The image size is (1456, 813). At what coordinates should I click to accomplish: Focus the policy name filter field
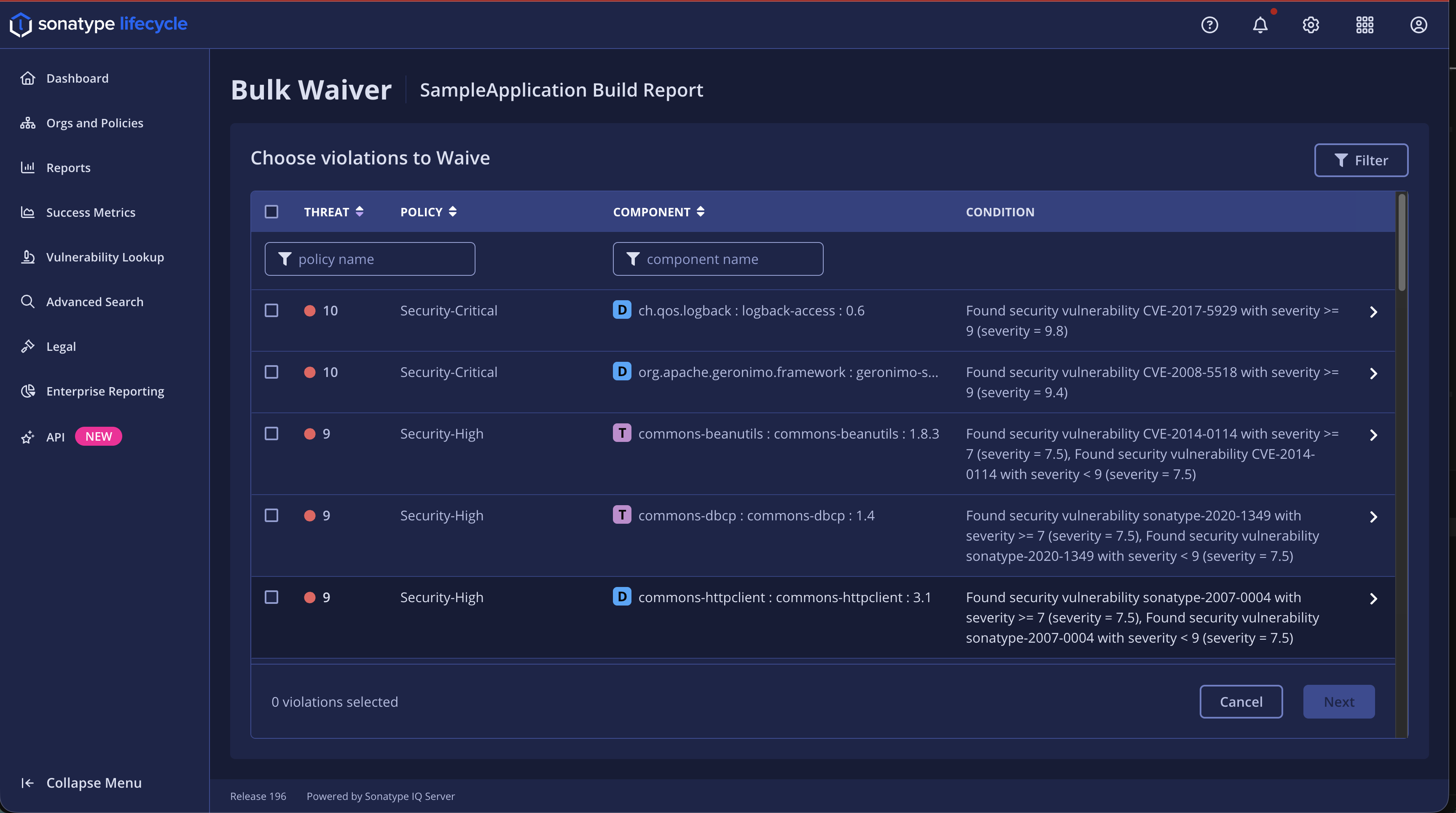379,259
